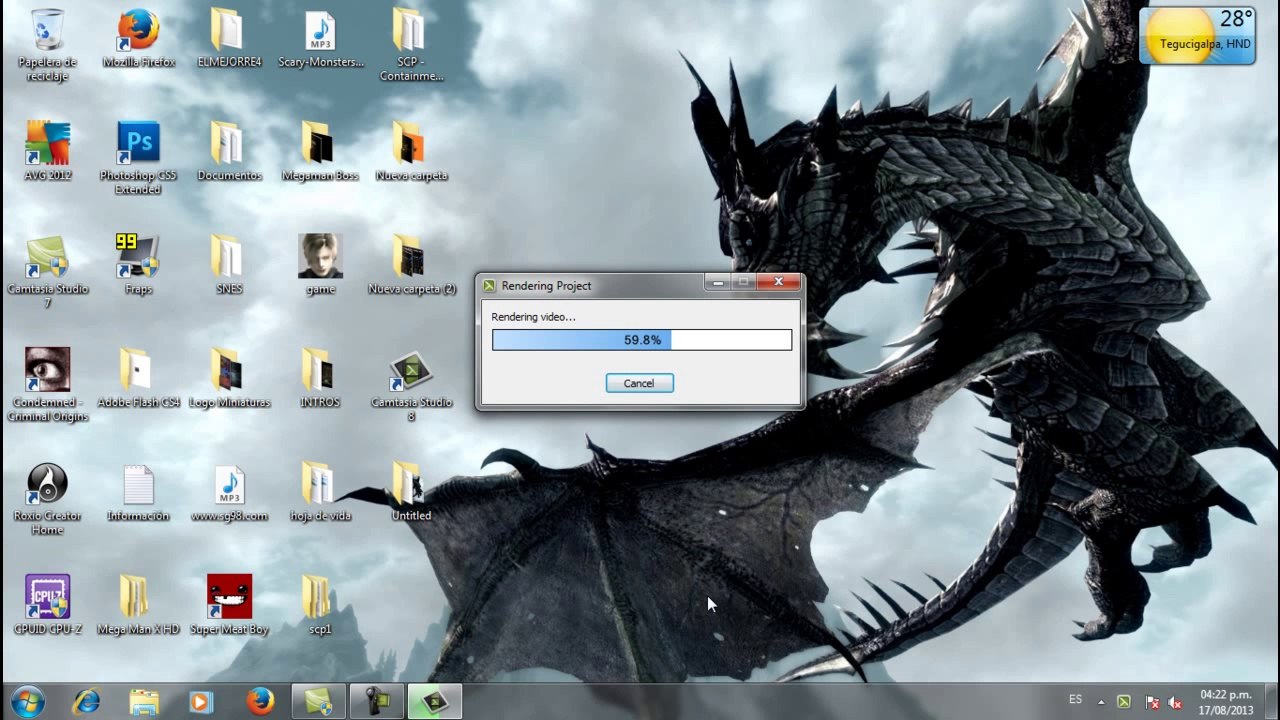Open the Windows Start menu
The width and height of the screenshot is (1280, 720).
pos(28,701)
